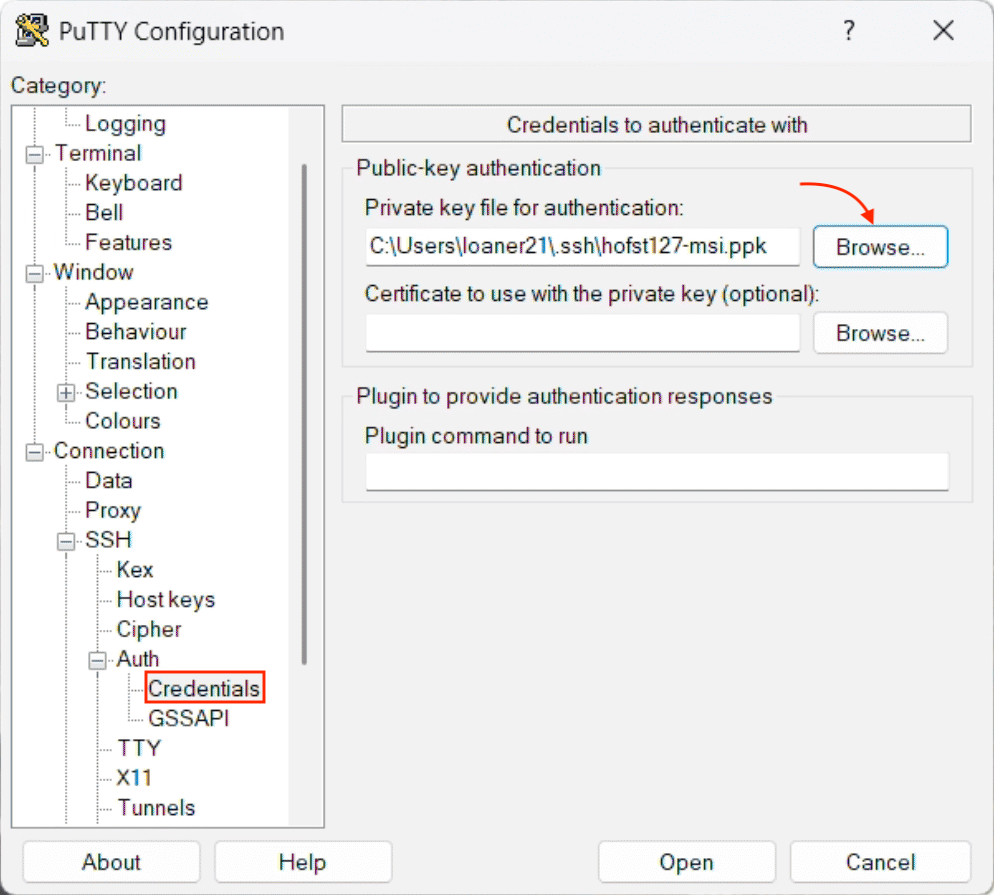The image size is (994, 895).
Task: Select Tunnels in the category tree
Action: pyautogui.click(x=156, y=808)
